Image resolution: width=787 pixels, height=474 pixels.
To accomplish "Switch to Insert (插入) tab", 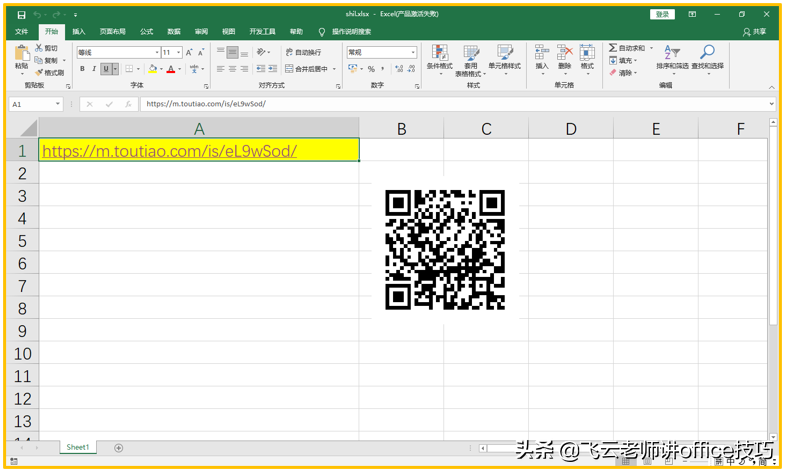I will pyautogui.click(x=79, y=32).
